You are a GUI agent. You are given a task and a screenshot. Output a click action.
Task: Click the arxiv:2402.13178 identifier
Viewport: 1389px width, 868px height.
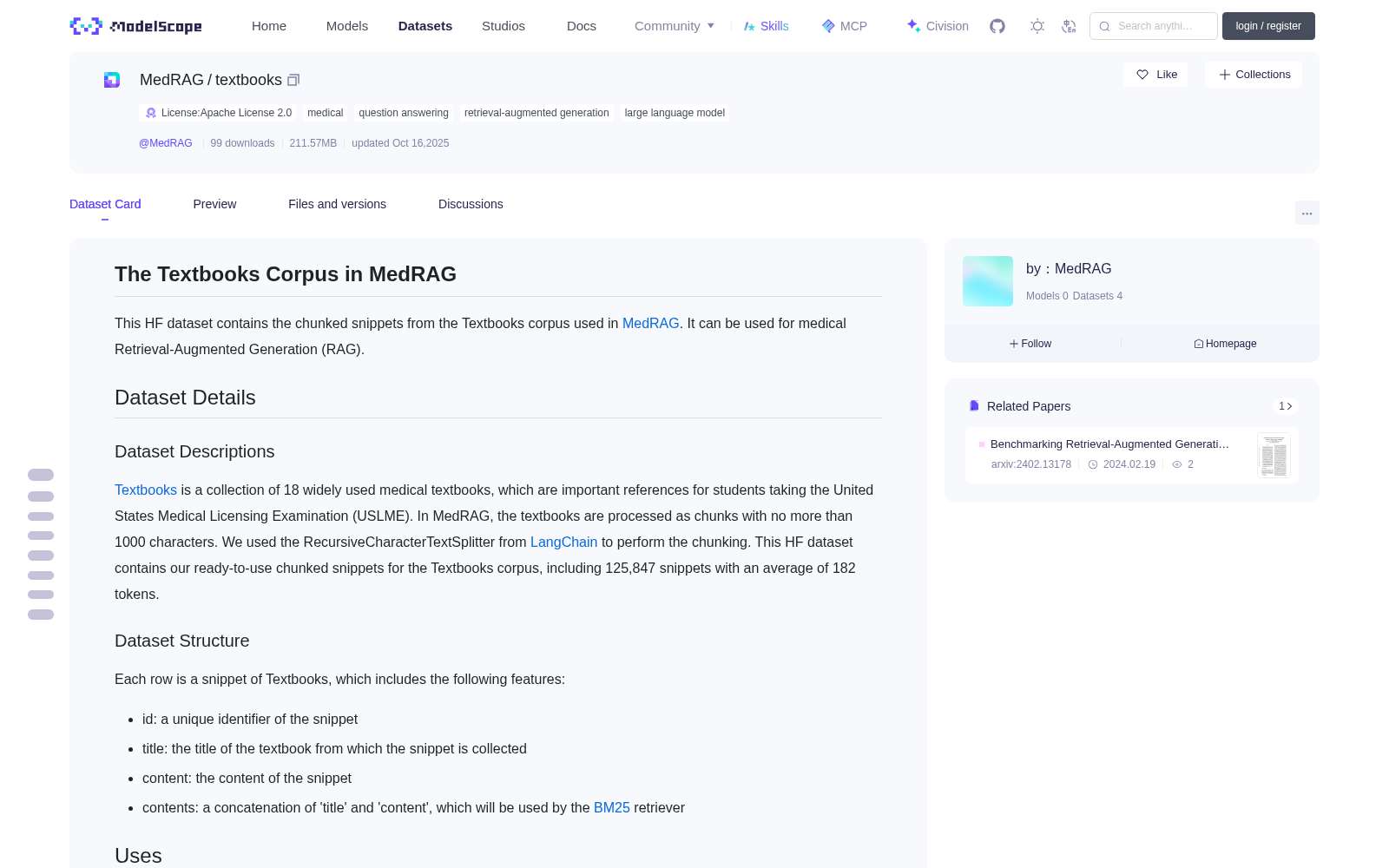[1031, 464]
